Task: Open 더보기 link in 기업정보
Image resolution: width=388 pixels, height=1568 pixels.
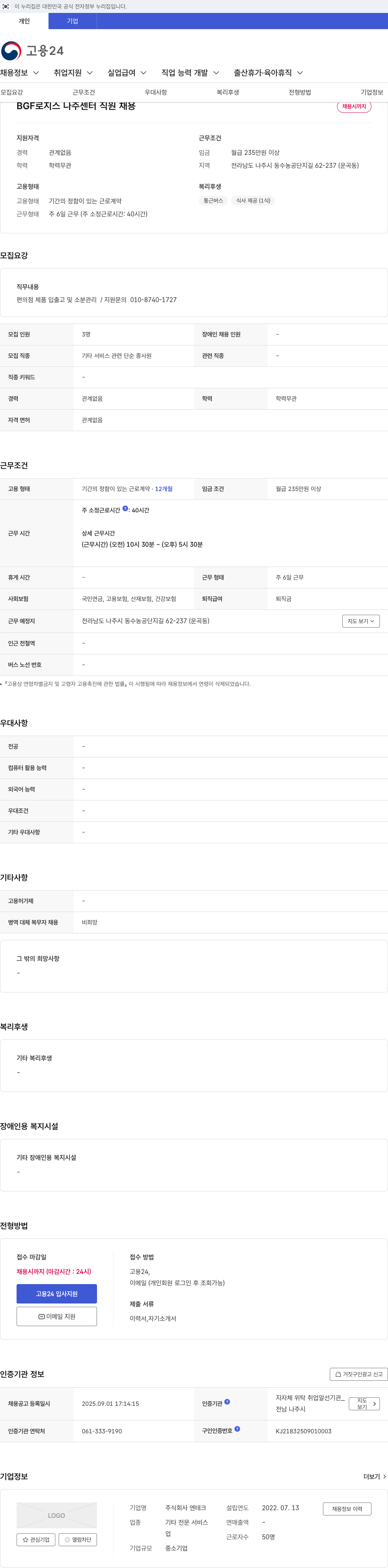Action: (x=375, y=1477)
